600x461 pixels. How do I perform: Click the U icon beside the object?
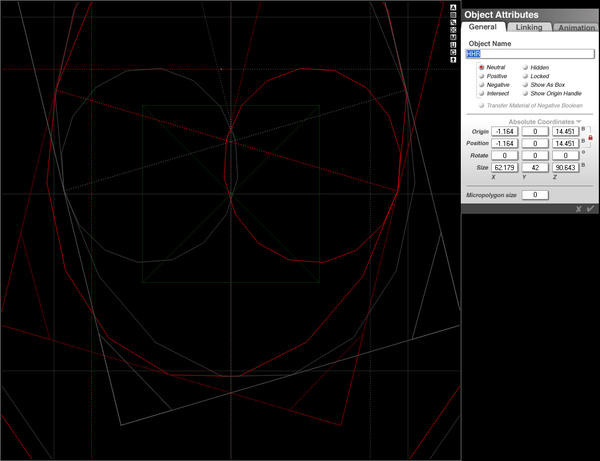click(453, 45)
